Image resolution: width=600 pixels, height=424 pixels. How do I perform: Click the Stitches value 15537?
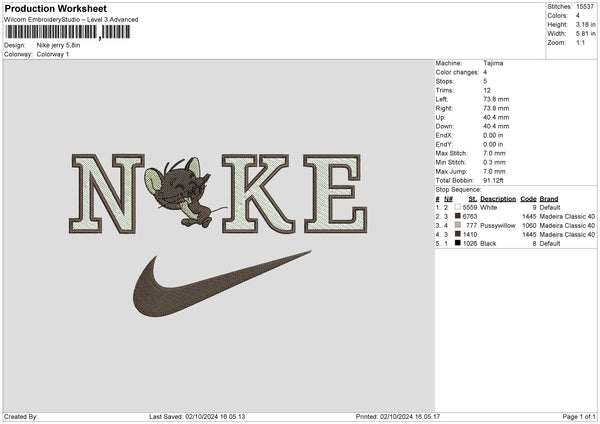[x=585, y=7]
